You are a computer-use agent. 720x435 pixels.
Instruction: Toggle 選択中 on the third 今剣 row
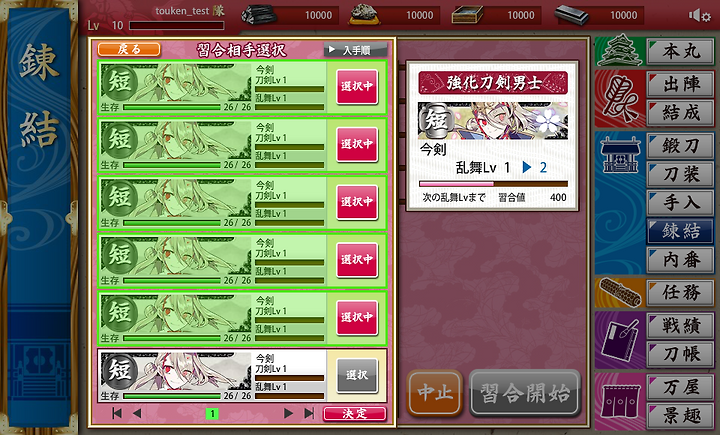coord(357,202)
